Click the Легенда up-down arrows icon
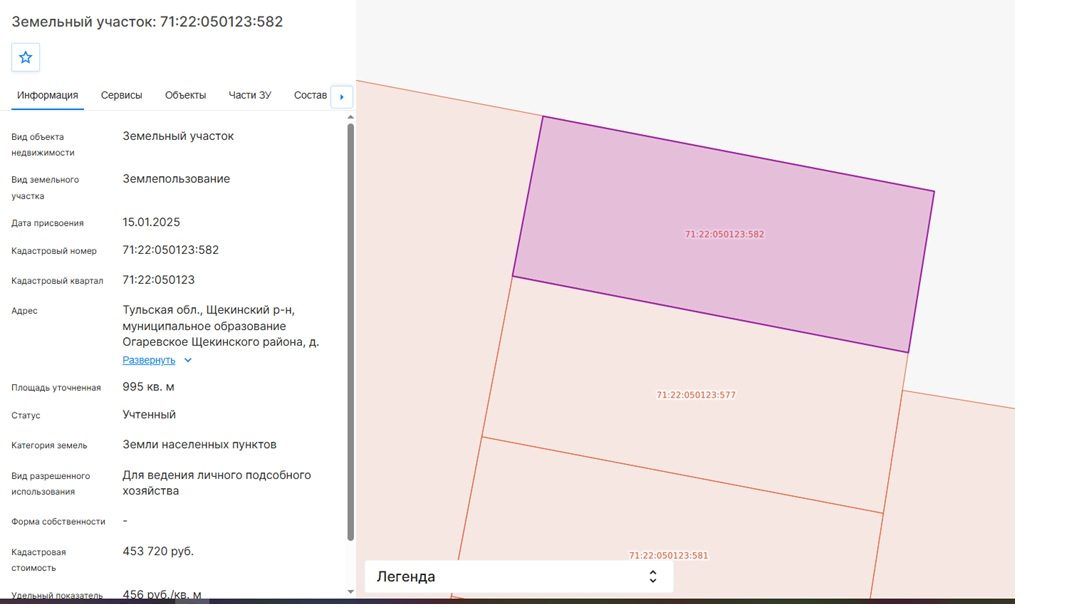1073x610 pixels. [653, 576]
